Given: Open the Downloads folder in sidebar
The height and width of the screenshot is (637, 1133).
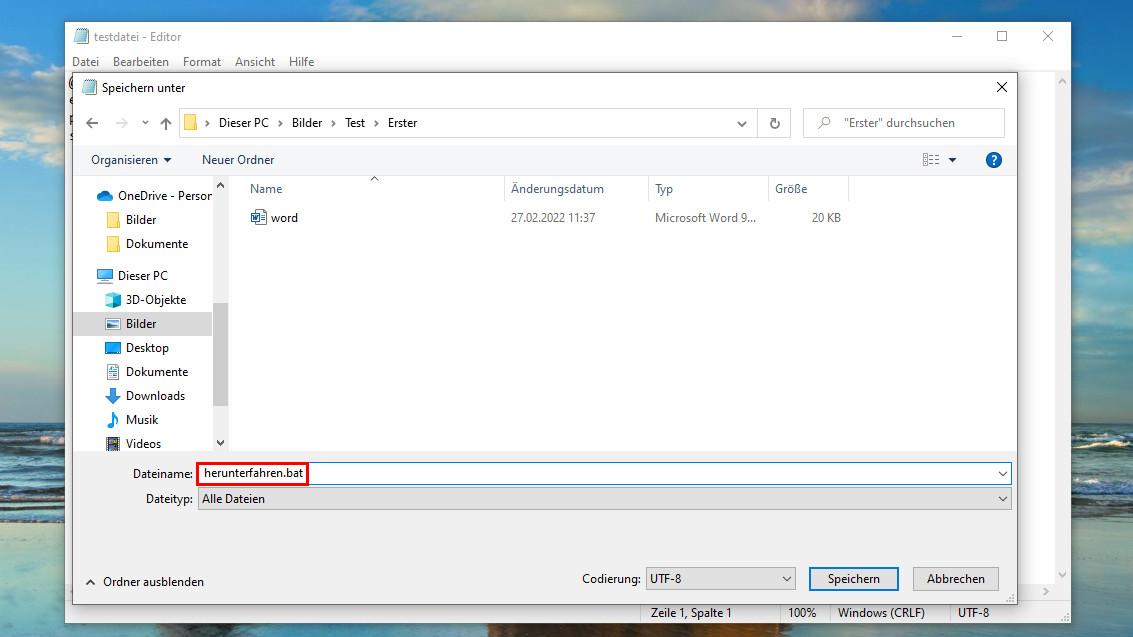Looking at the screenshot, I should (x=155, y=396).
